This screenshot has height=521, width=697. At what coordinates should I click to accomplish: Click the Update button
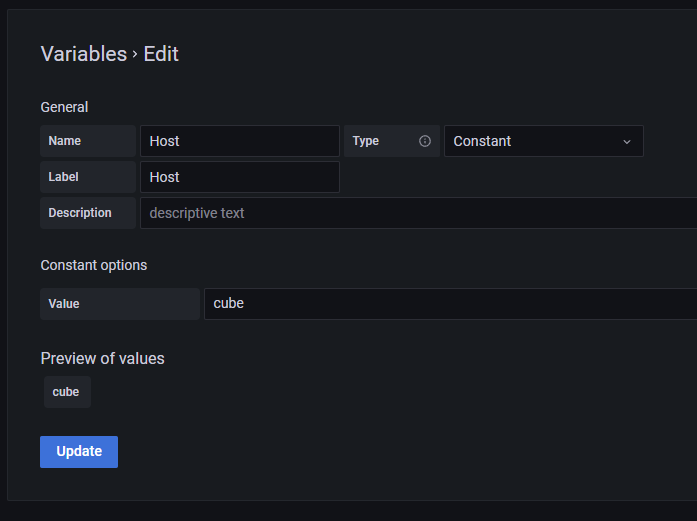(x=79, y=452)
